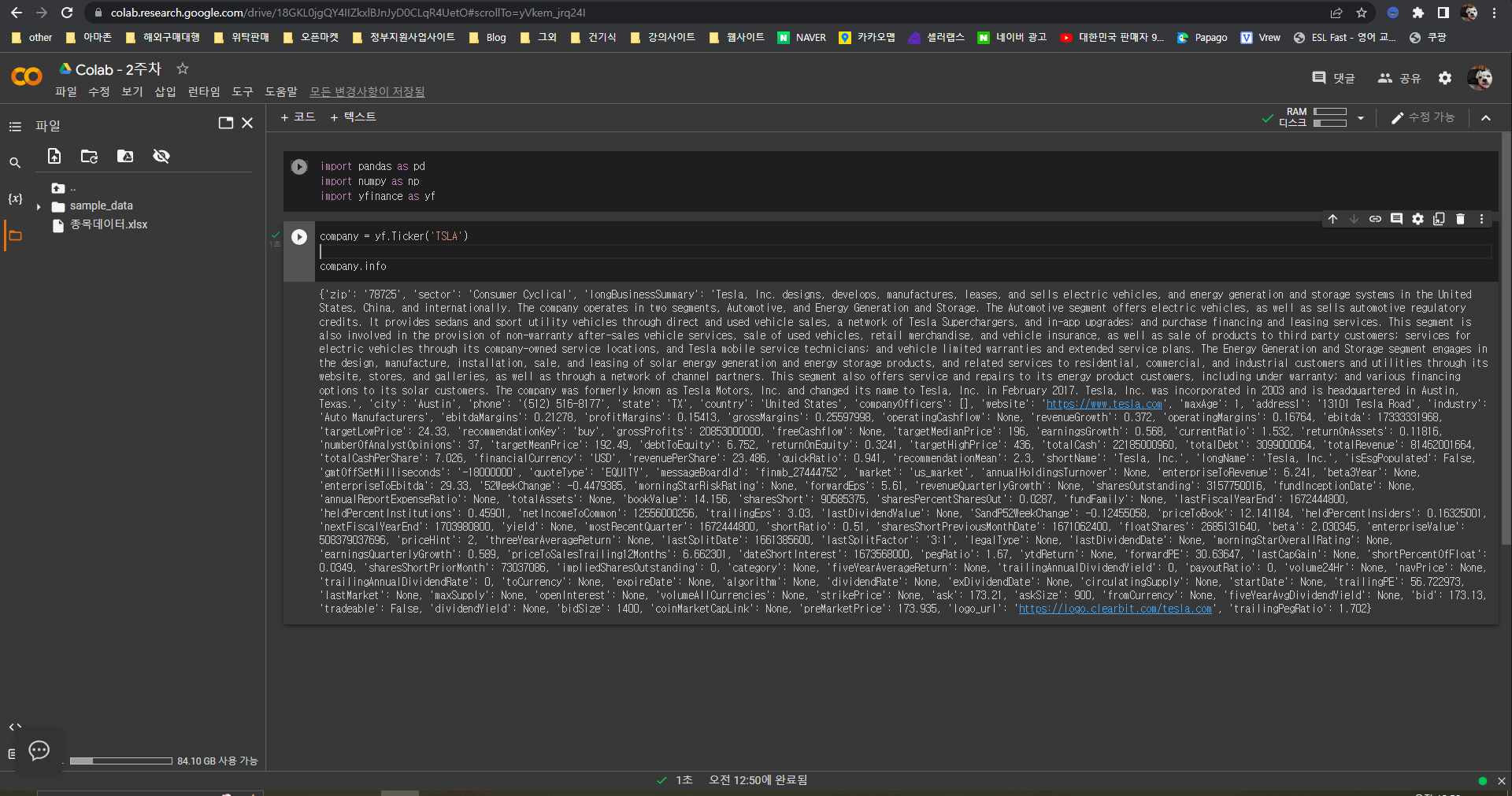Open the 파일 menu
The image size is (1512, 796).
(66, 92)
